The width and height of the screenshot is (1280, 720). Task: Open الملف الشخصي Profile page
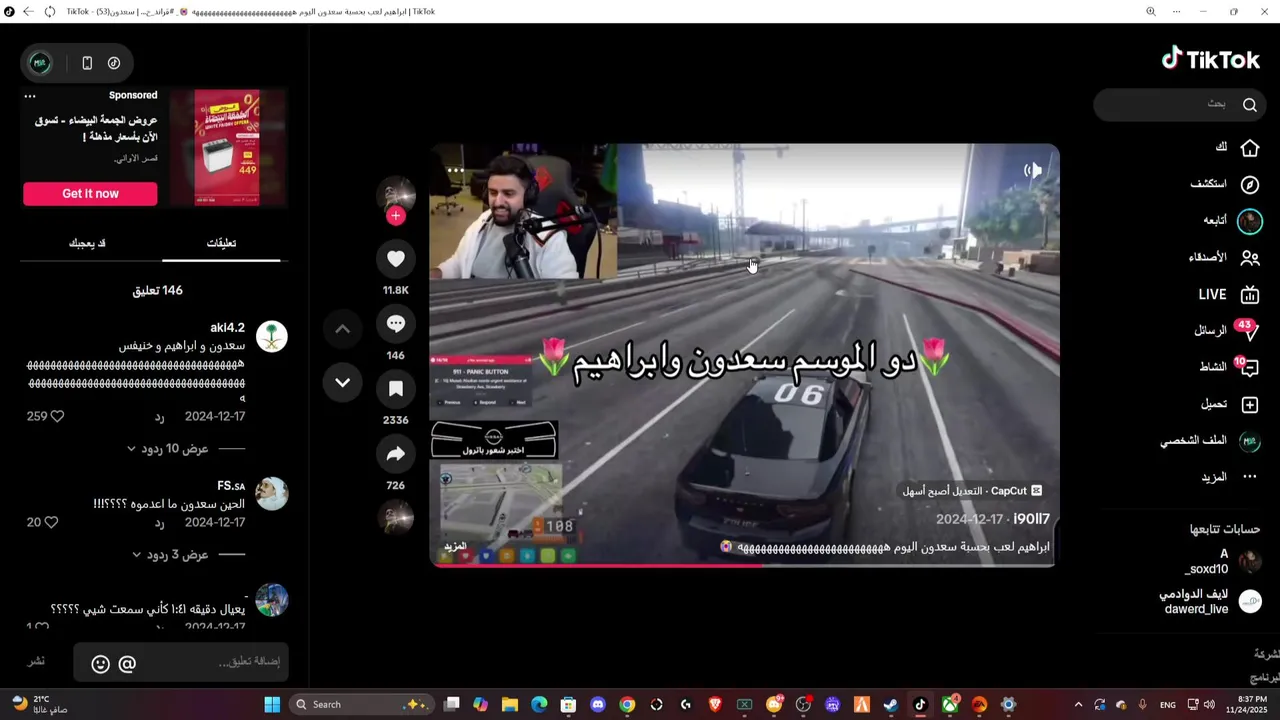coord(1209,441)
